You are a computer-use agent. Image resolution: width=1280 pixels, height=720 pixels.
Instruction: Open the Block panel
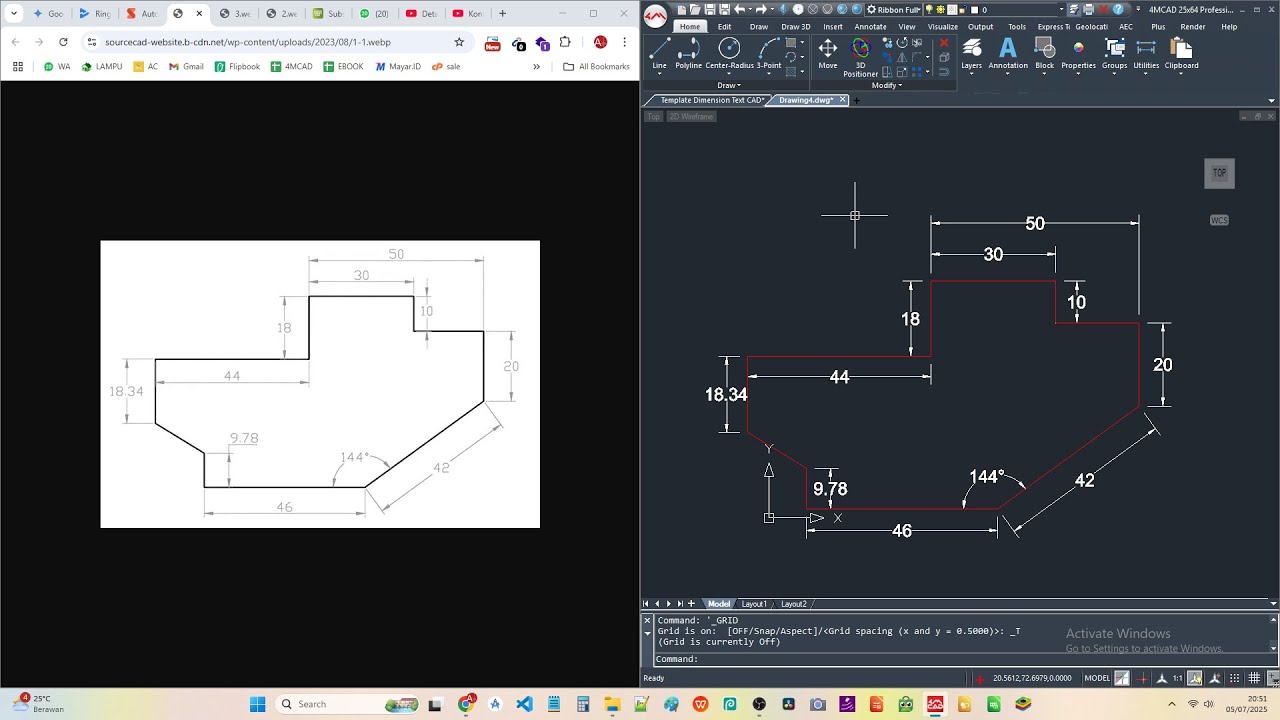coord(1044,54)
